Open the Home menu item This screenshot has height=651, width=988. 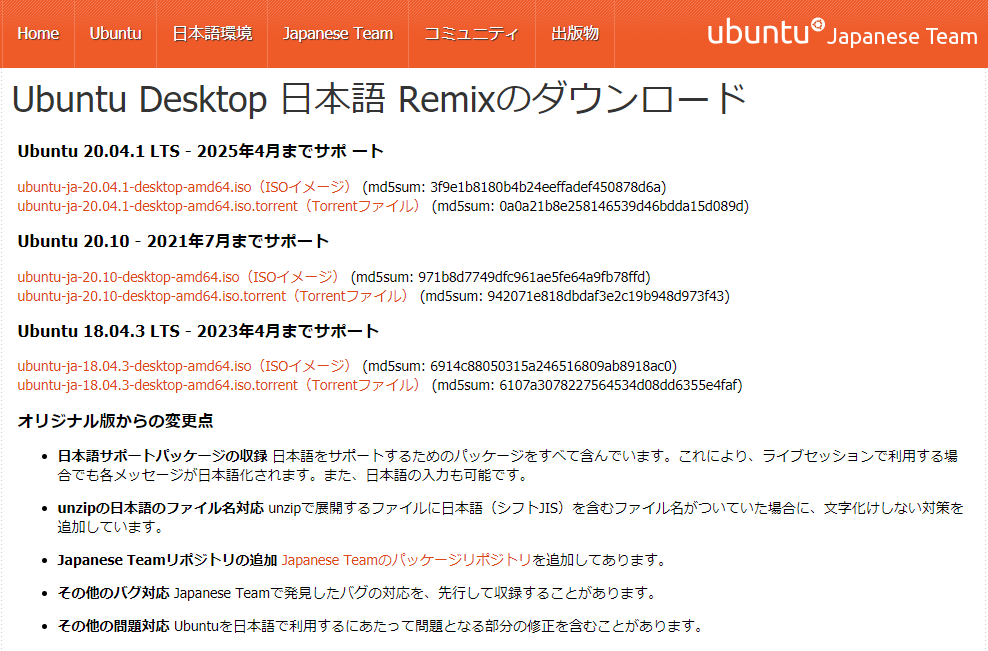click(38, 33)
